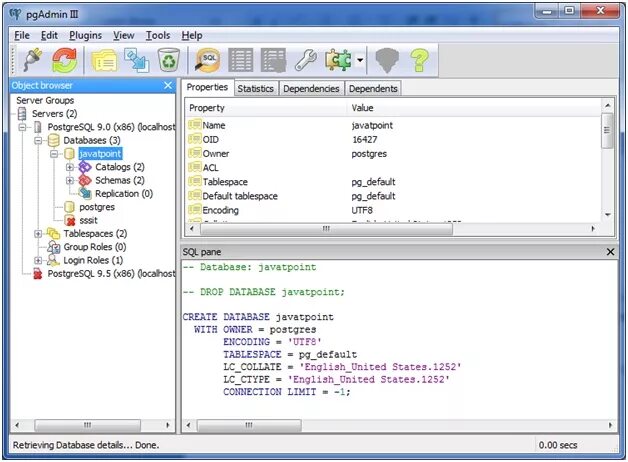The image size is (628, 462).
Task: Click the Property column header
Action: pyautogui.click(x=266, y=108)
